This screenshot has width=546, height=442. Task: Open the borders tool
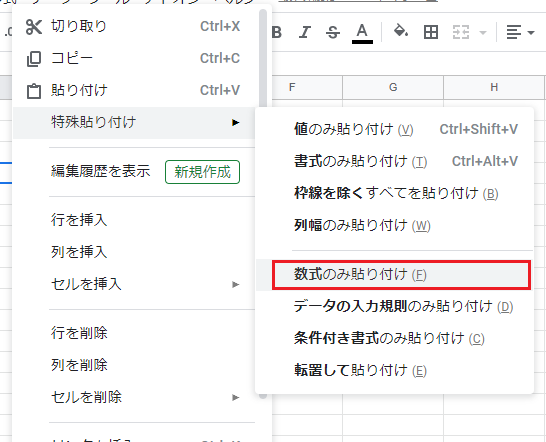coord(431,32)
